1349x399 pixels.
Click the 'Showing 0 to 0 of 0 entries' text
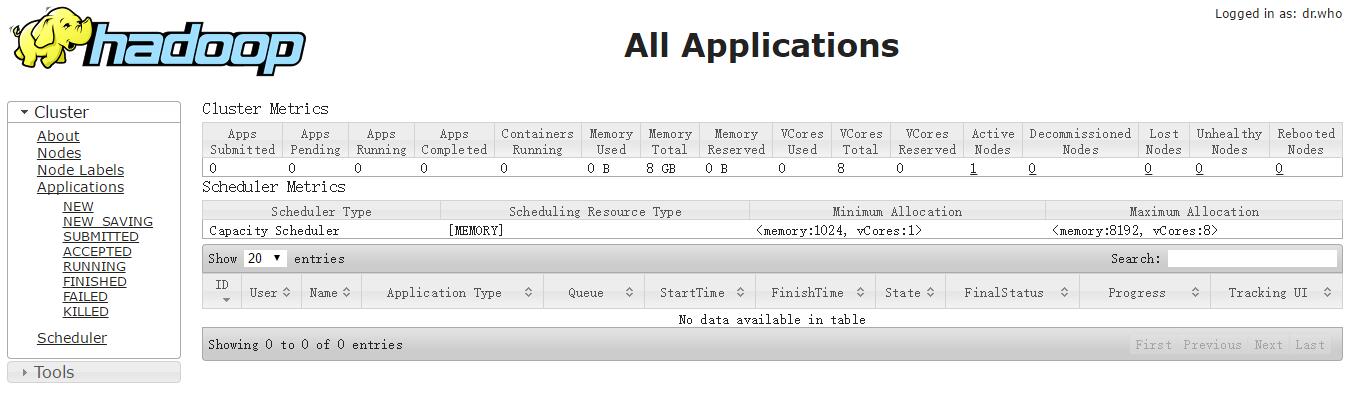pyautogui.click(x=305, y=344)
